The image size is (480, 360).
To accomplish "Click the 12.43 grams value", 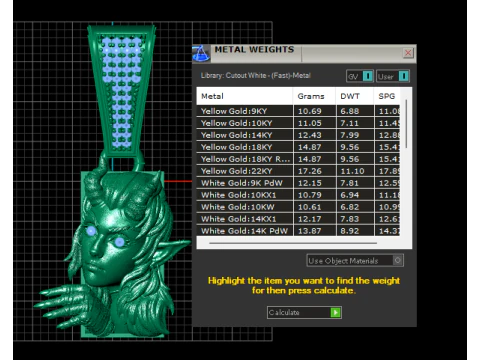I will pyautogui.click(x=310, y=135).
